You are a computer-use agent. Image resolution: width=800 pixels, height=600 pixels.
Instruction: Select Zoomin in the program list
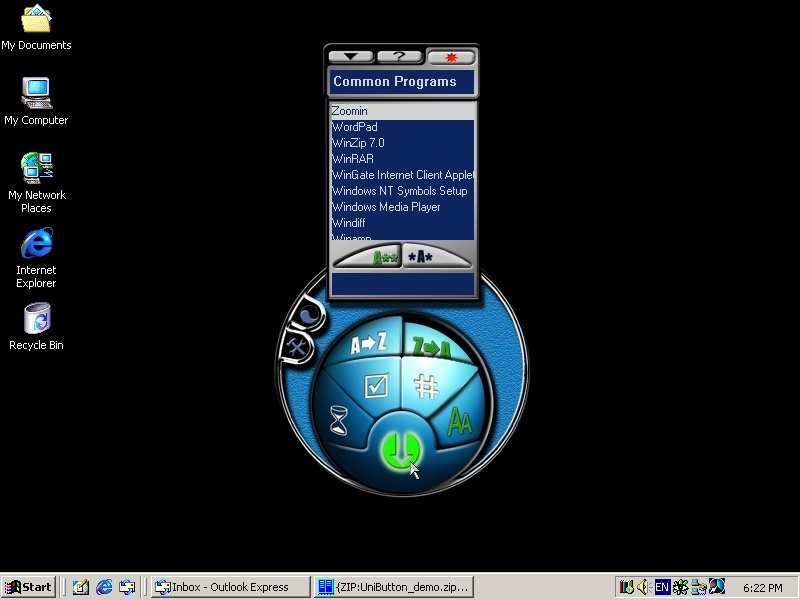(x=402, y=111)
